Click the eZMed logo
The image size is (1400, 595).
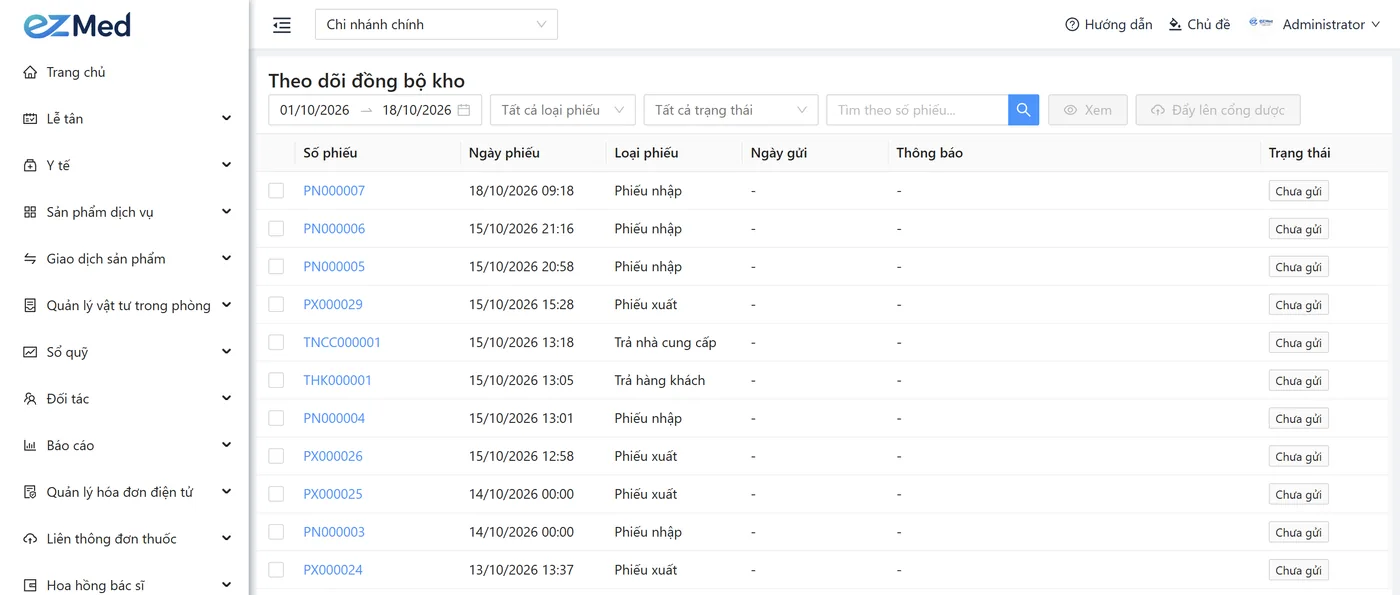(77, 25)
